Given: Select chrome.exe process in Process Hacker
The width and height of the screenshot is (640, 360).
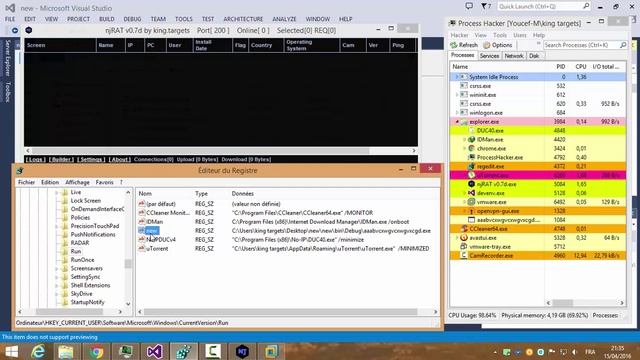Looking at the screenshot, I should (x=538, y=149).
